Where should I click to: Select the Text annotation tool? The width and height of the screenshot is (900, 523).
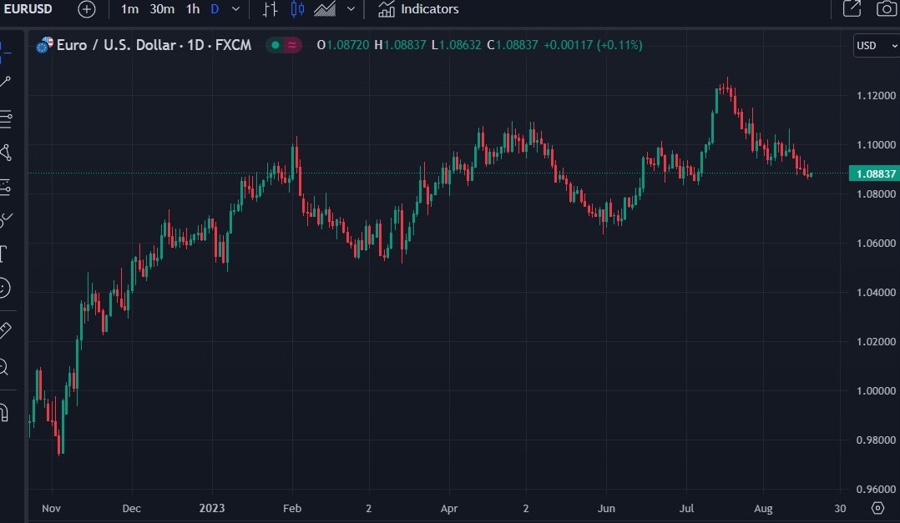coord(4,253)
